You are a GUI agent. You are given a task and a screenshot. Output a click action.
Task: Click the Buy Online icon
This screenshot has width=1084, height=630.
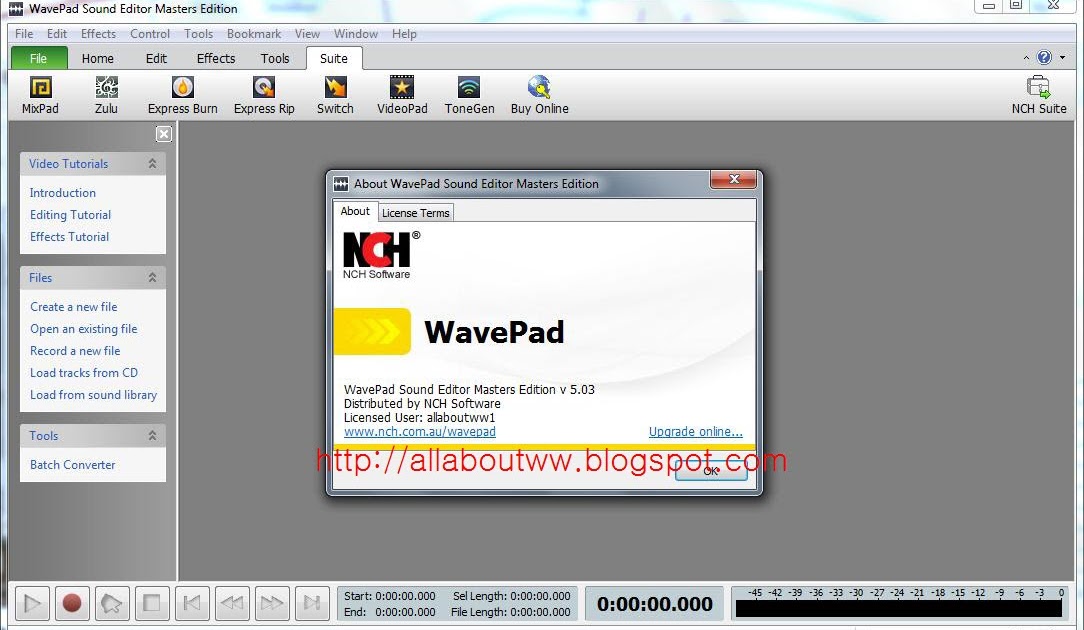[x=539, y=95]
